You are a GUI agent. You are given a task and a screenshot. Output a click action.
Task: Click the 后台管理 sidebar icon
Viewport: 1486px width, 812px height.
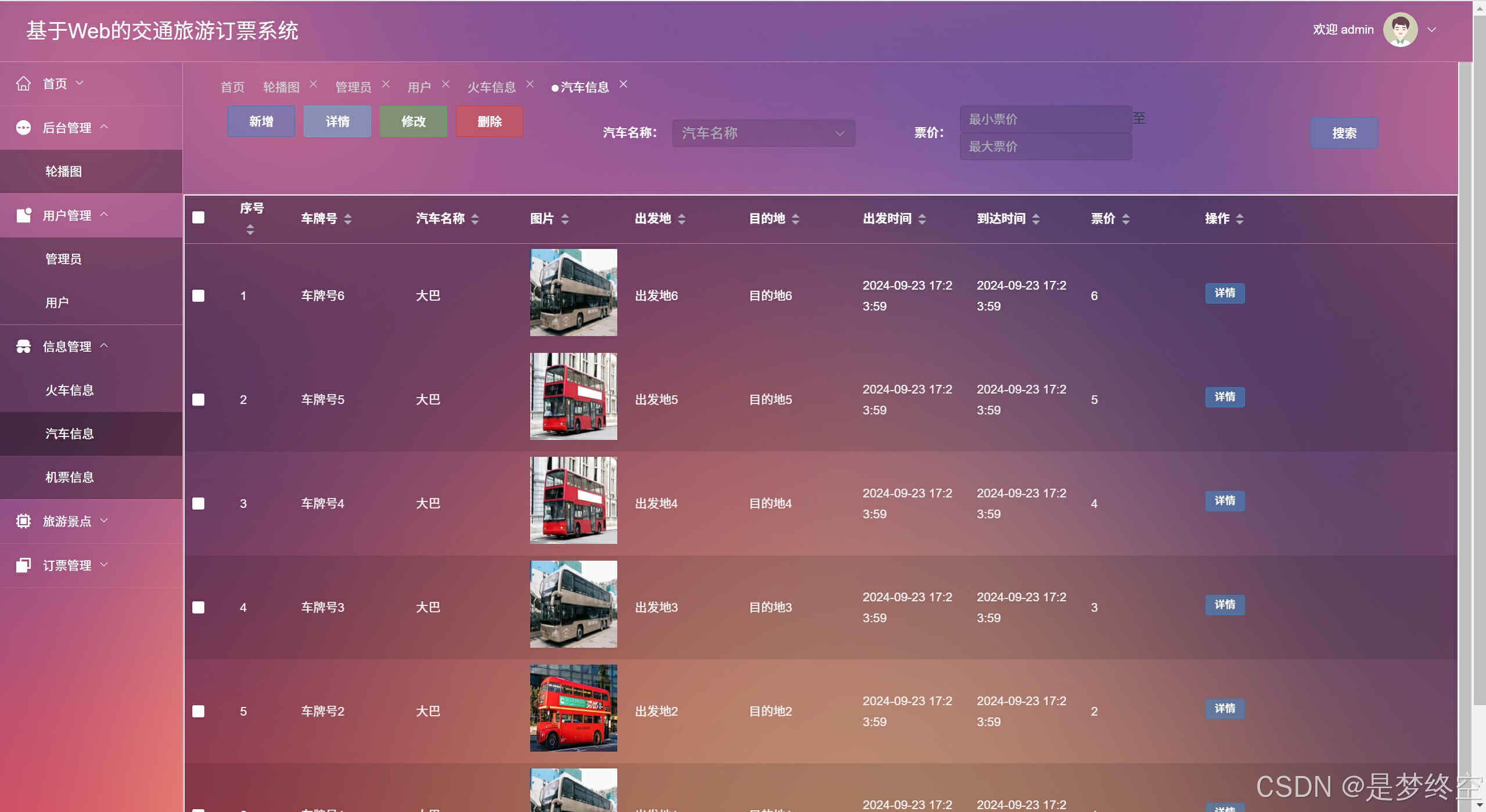click(23, 128)
